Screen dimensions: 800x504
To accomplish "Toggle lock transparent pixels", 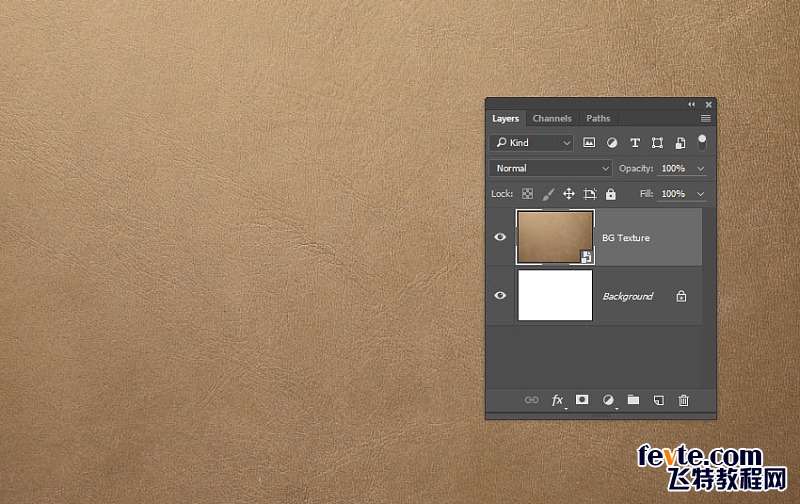I will click(528, 194).
